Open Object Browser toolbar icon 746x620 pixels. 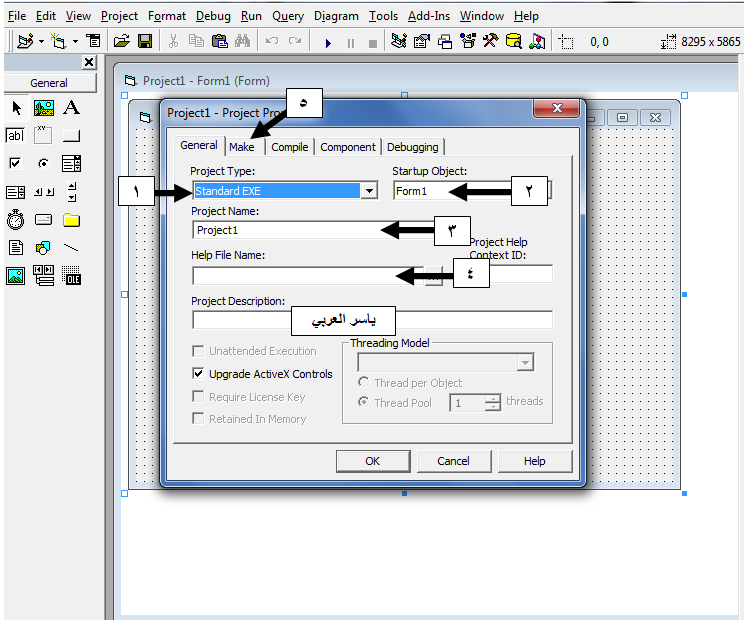pos(468,41)
